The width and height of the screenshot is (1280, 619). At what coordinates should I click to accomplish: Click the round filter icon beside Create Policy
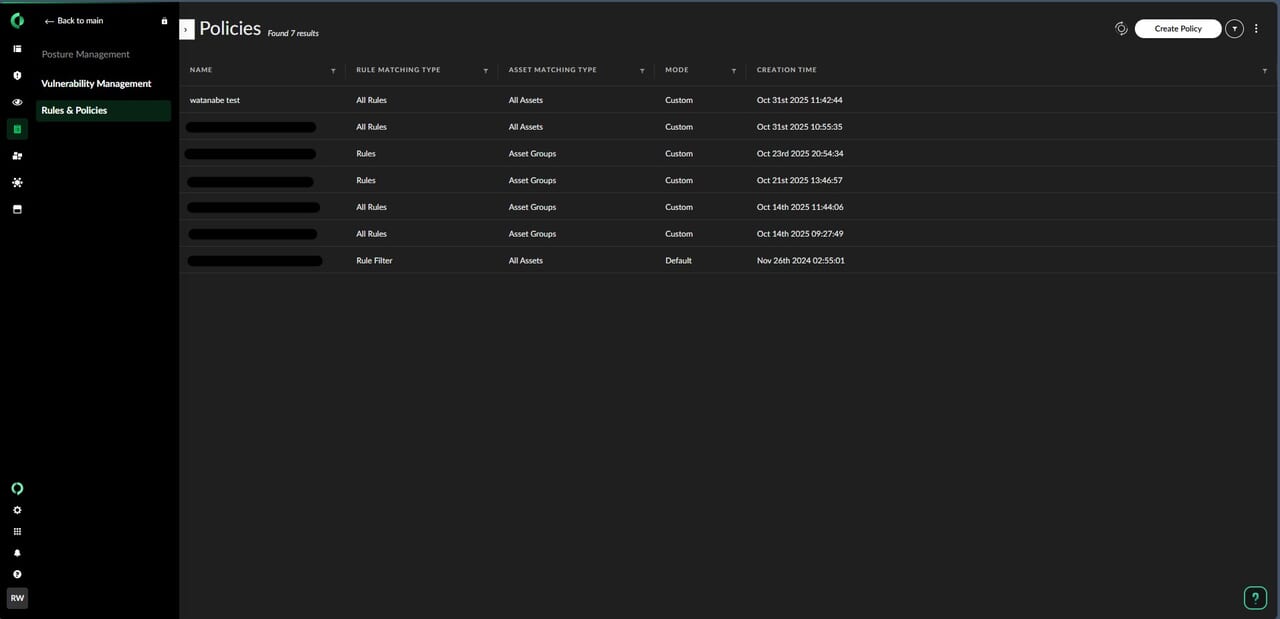pos(1235,29)
